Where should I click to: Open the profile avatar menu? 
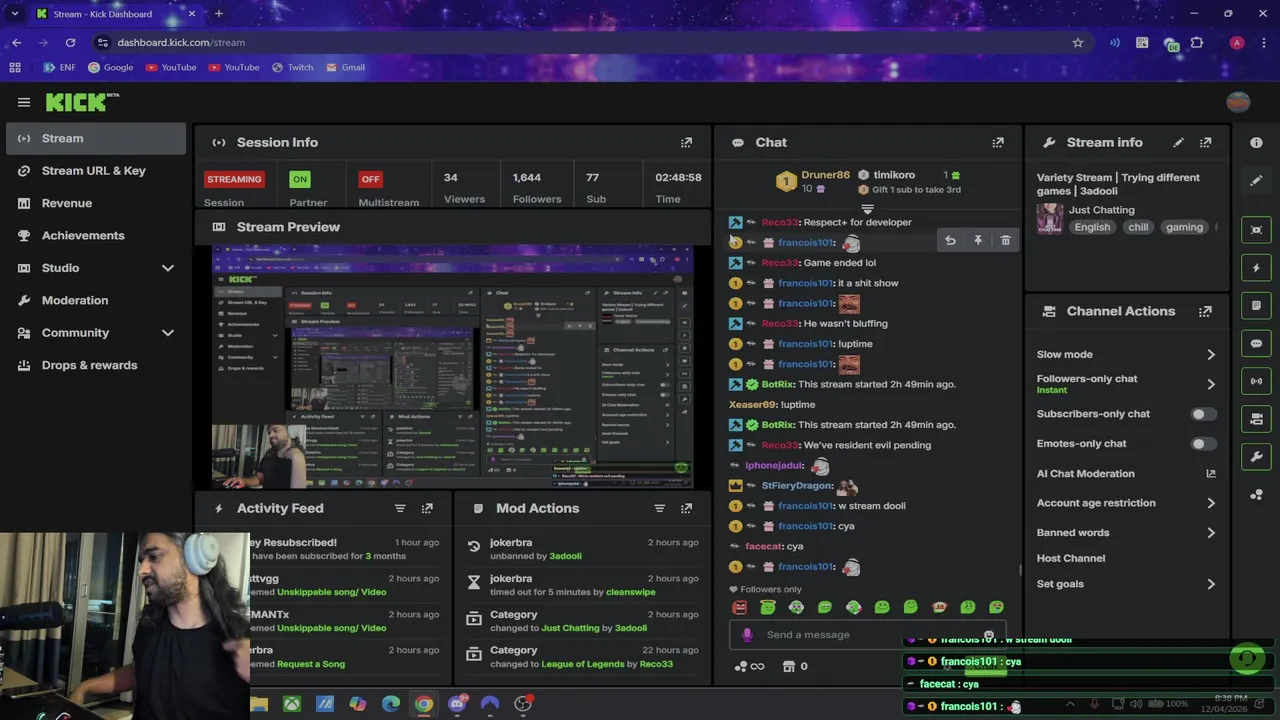[1238, 102]
